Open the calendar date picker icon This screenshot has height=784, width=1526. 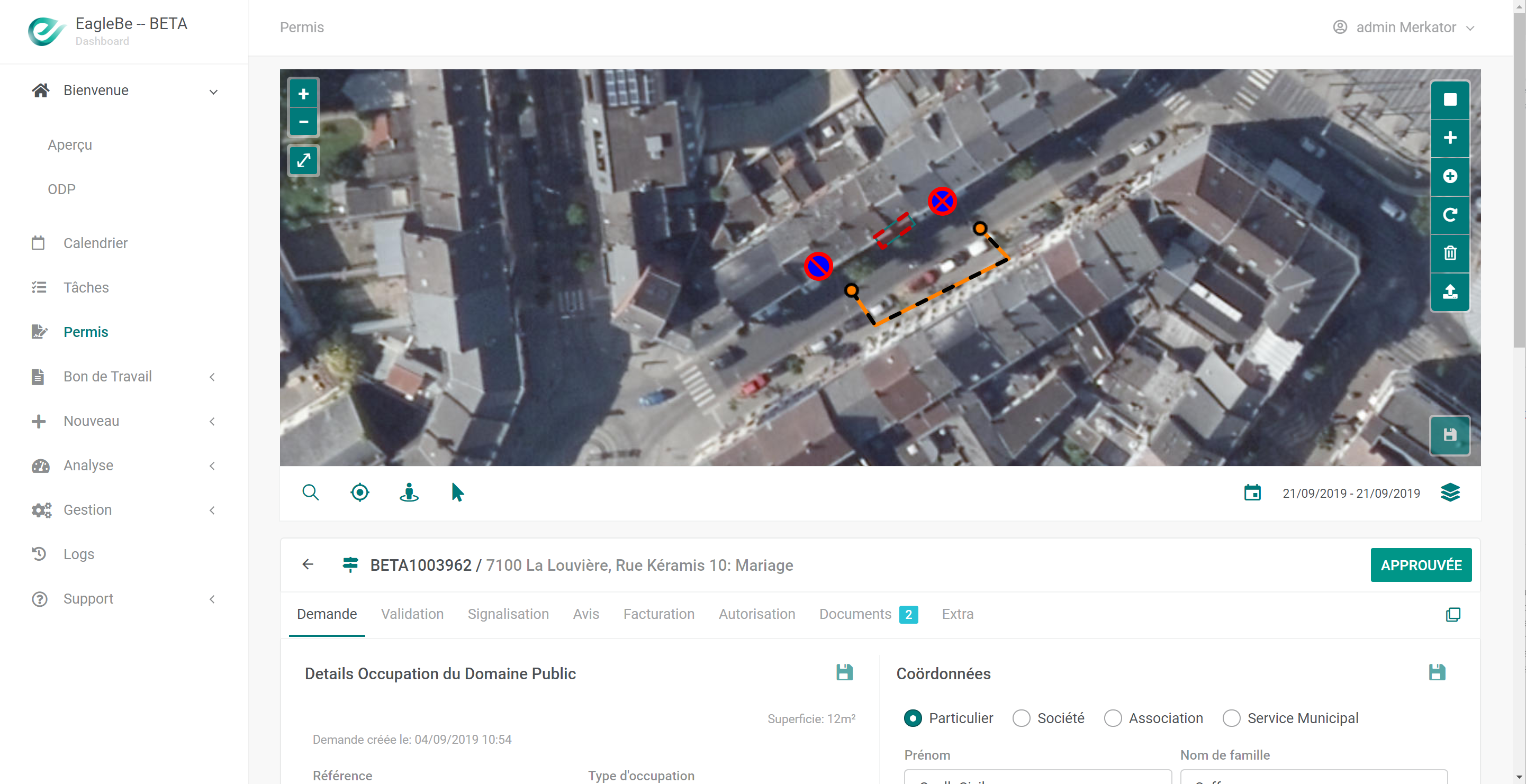[1252, 493]
